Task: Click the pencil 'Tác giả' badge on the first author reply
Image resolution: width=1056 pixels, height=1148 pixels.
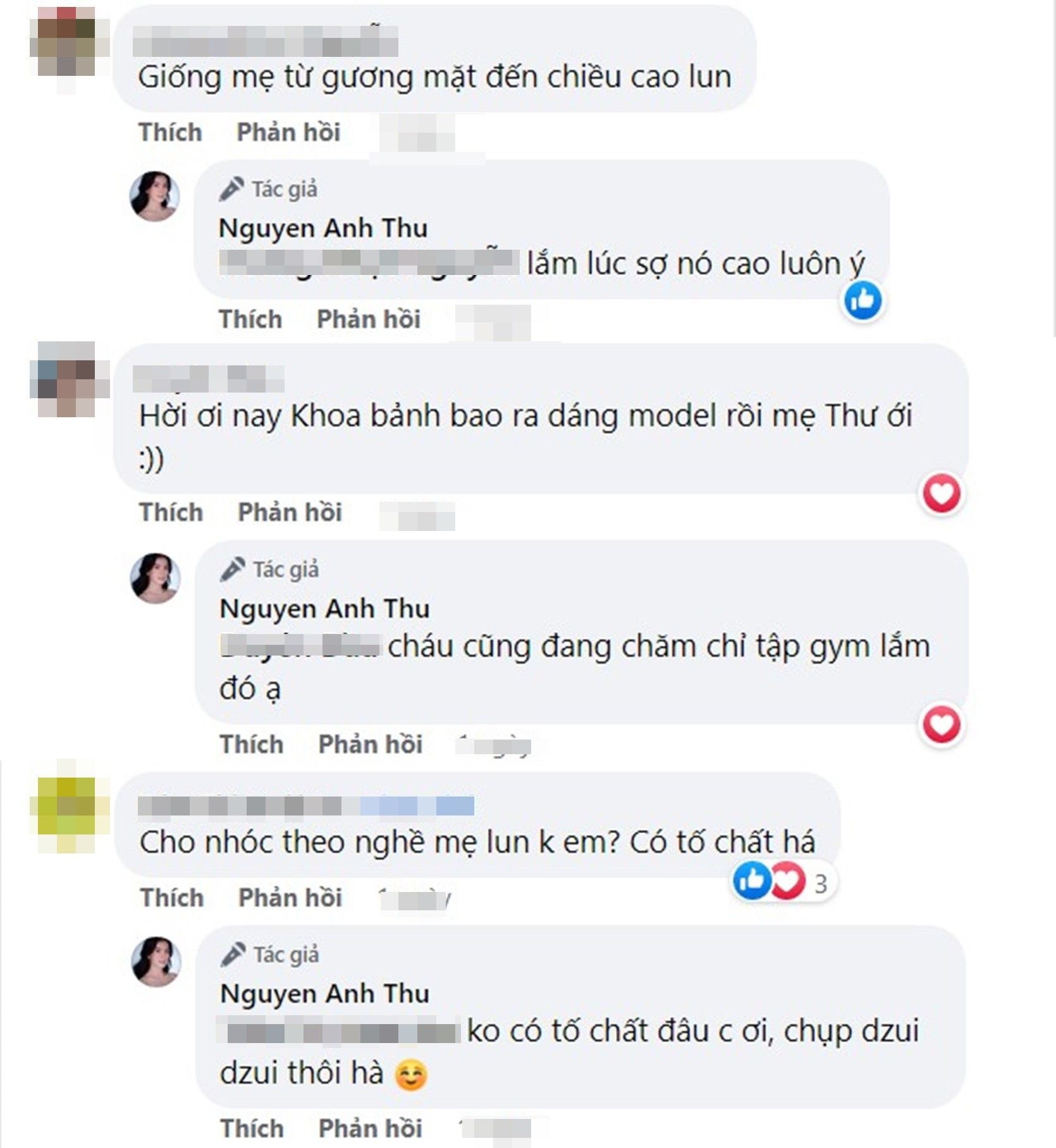Action: pos(268,189)
